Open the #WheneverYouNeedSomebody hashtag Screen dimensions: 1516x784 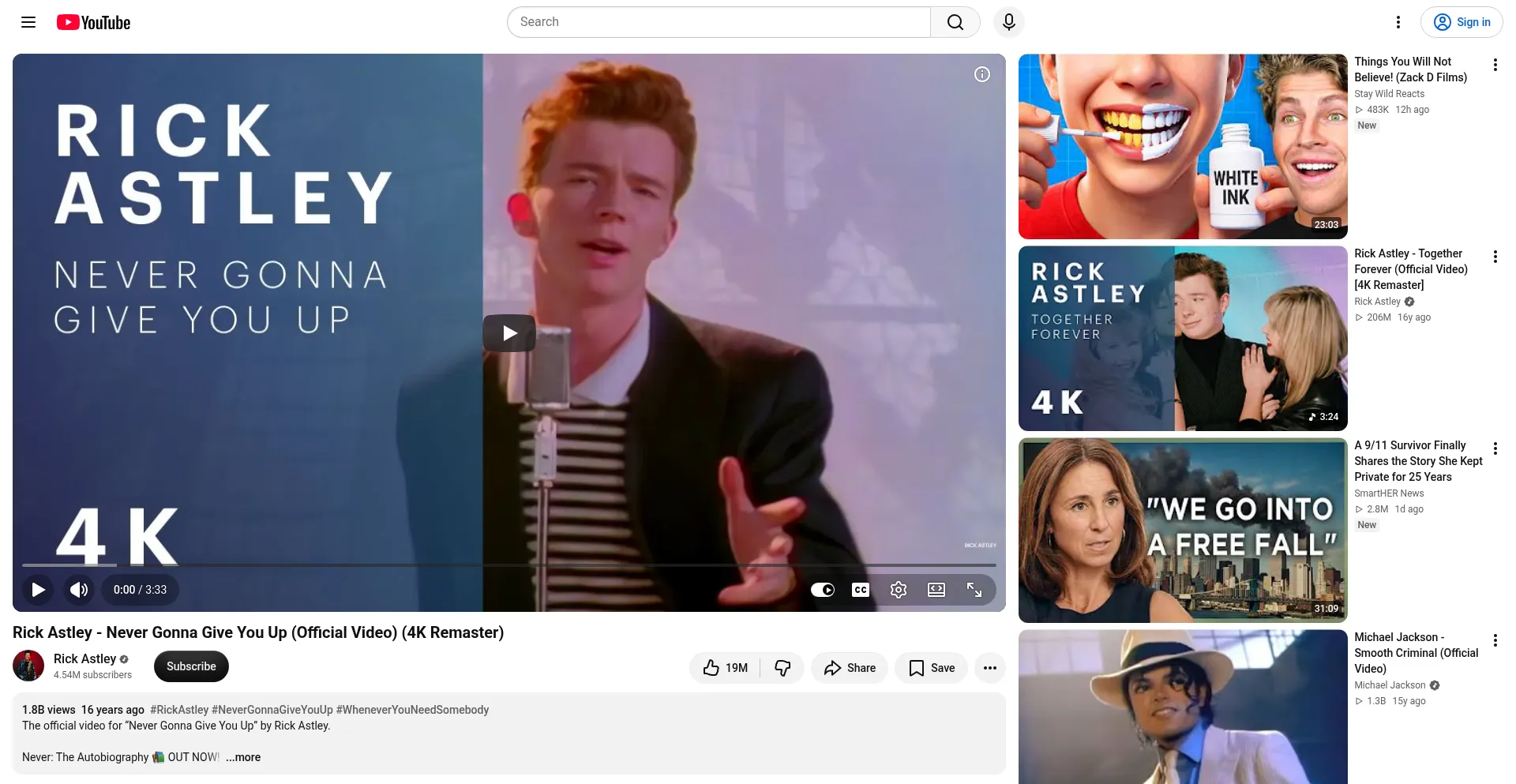[413, 710]
